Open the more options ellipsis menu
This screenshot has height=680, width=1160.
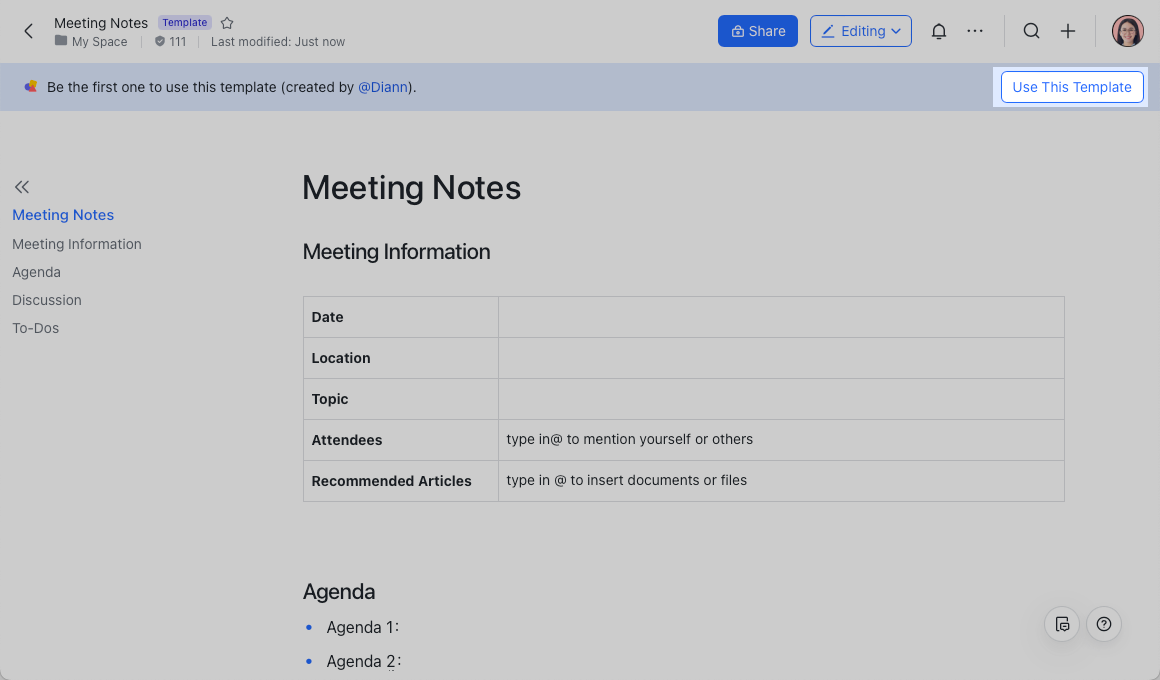(975, 31)
